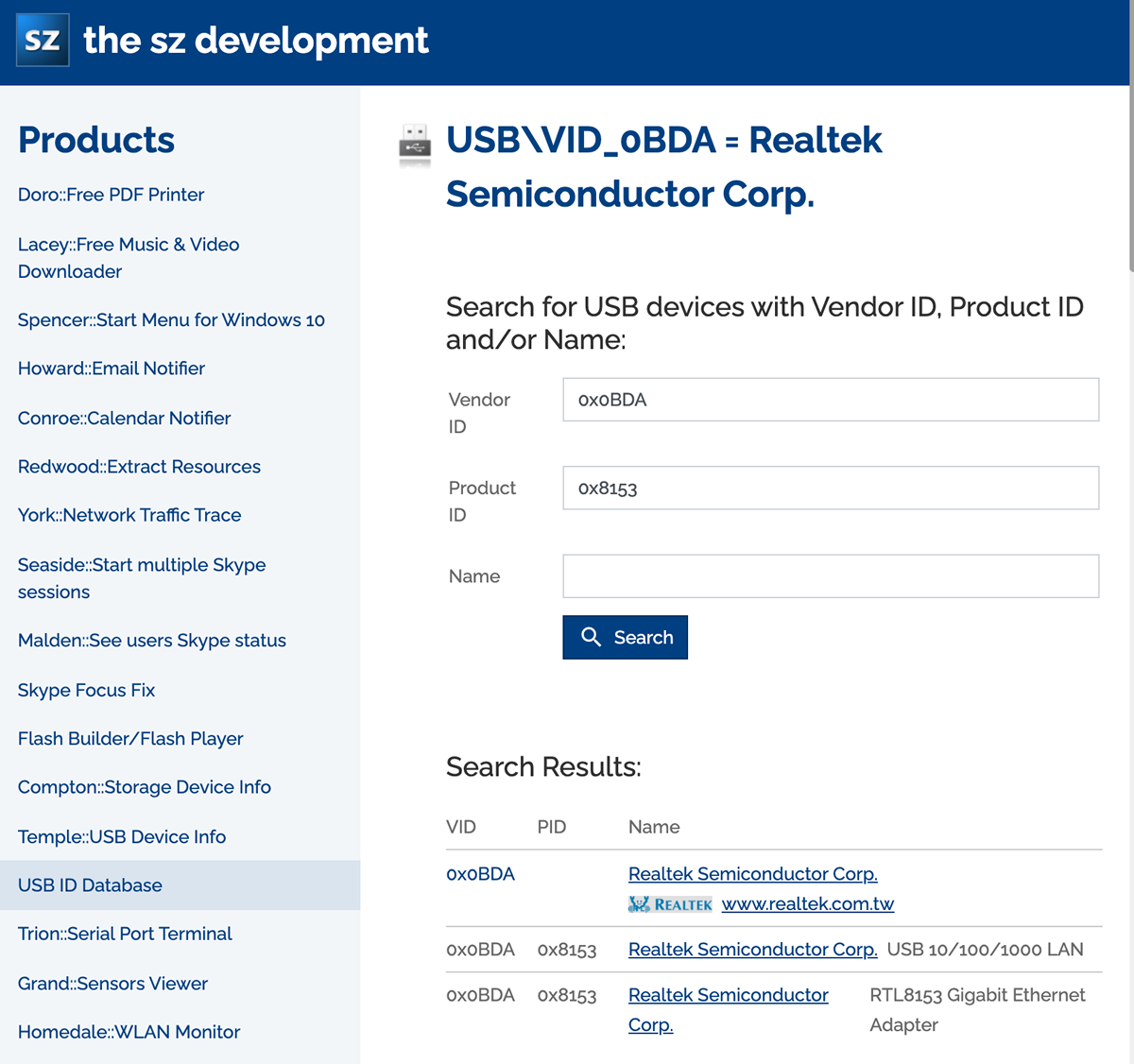Click the page title USB\VID_0BDA heading

pos(664,166)
